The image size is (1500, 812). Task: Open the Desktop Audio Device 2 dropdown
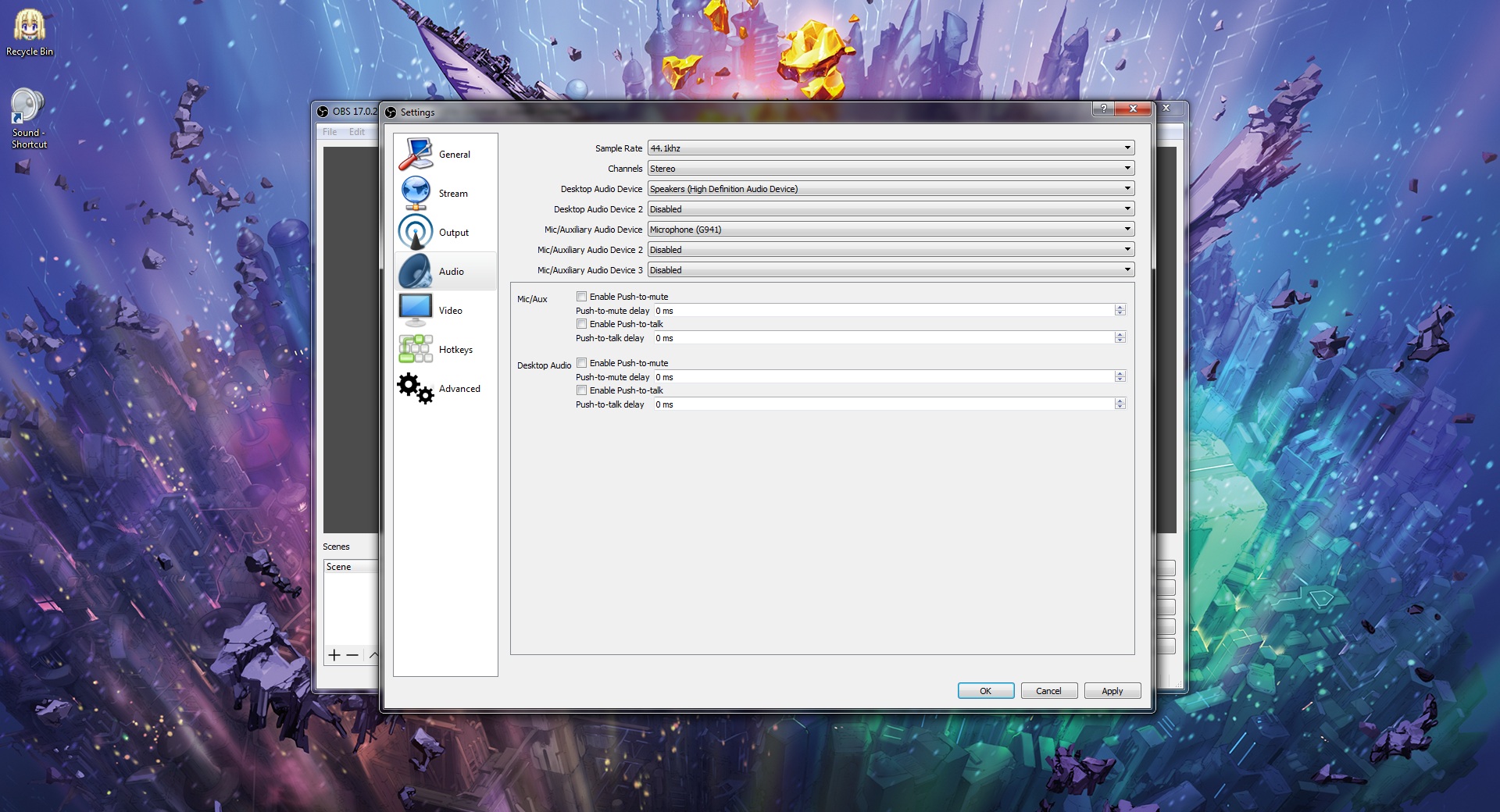[891, 209]
